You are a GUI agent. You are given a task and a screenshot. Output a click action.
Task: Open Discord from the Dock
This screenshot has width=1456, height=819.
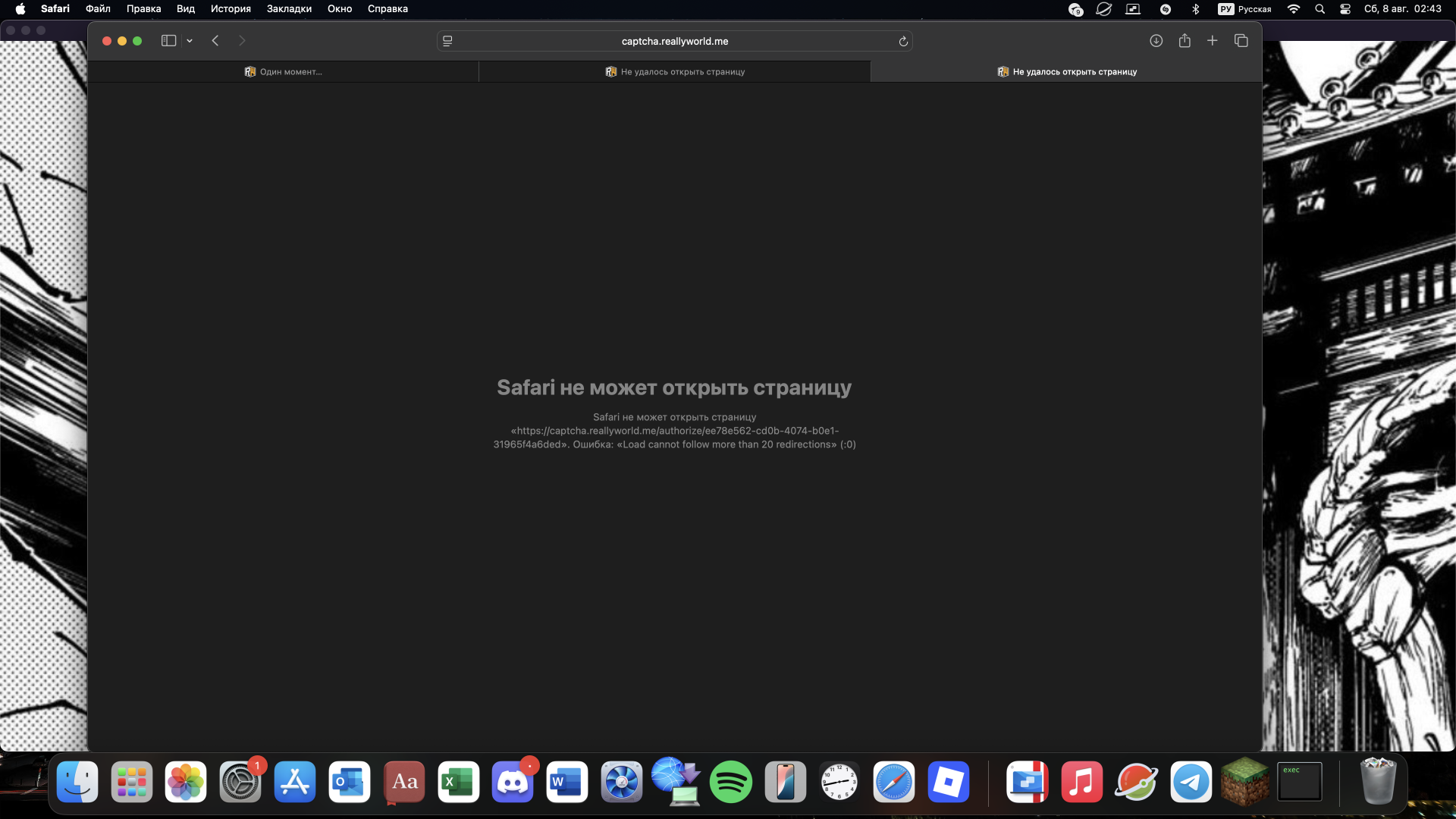click(x=513, y=782)
